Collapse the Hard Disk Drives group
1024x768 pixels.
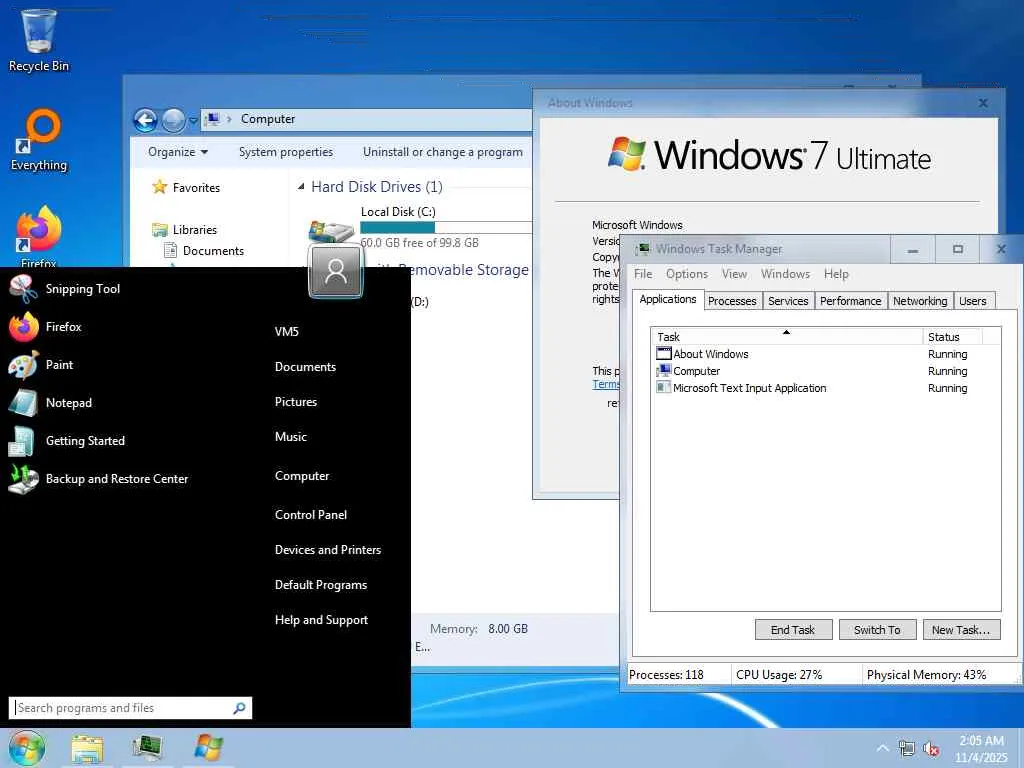pyautogui.click(x=300, y=187)
